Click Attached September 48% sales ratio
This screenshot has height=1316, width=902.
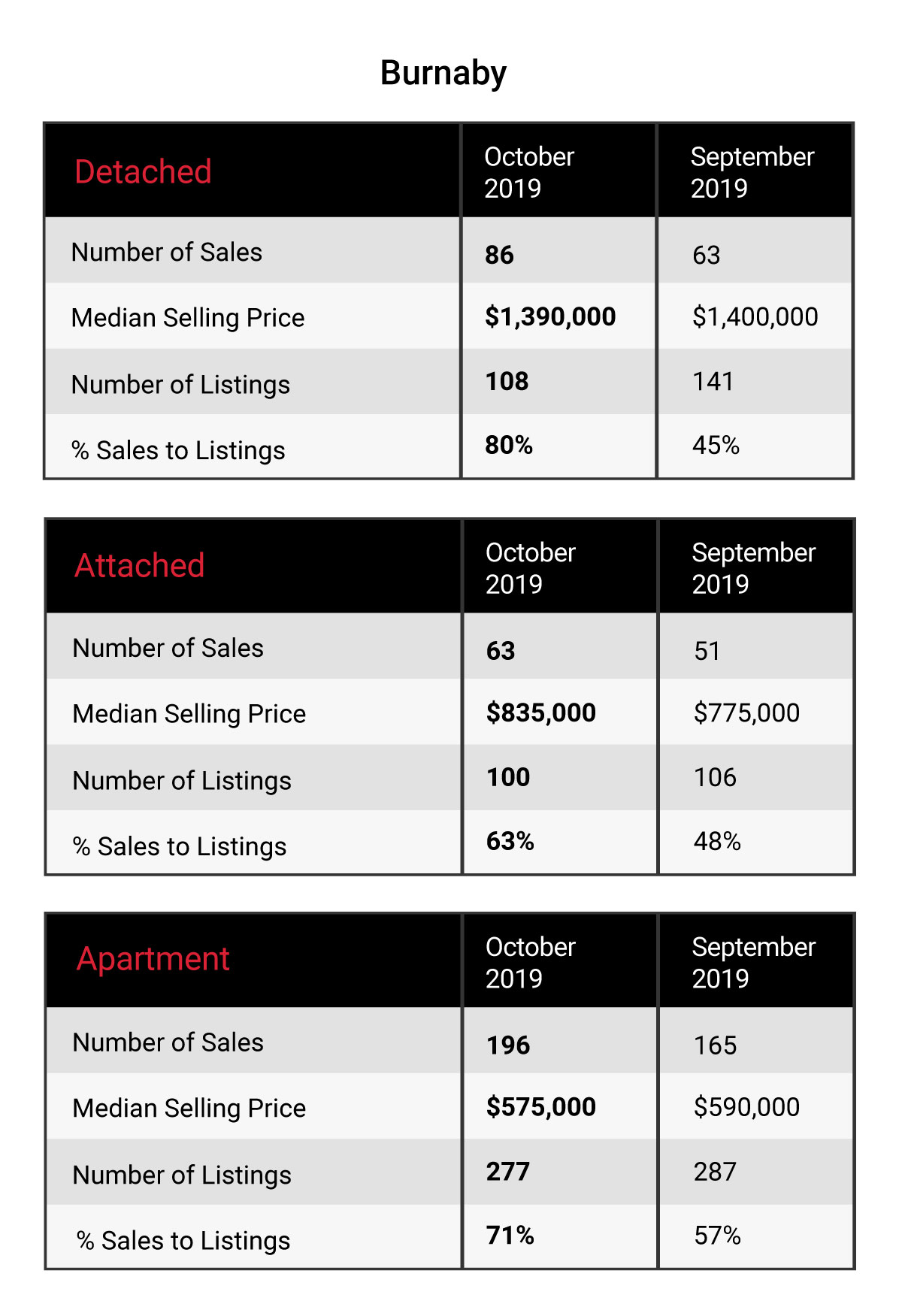point(717,841)
